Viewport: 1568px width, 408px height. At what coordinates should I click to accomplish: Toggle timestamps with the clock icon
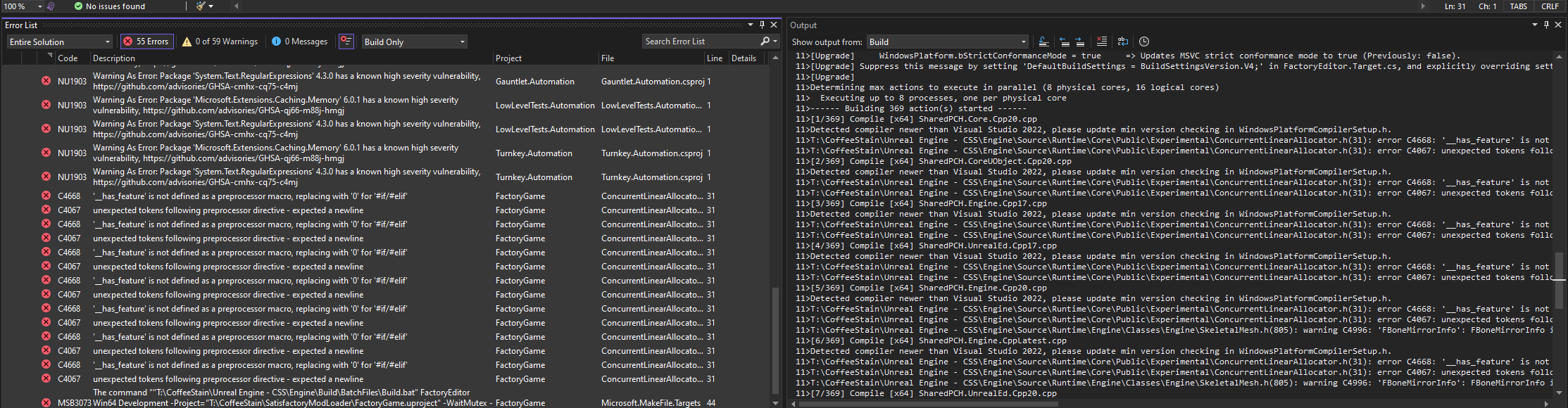1144,42
